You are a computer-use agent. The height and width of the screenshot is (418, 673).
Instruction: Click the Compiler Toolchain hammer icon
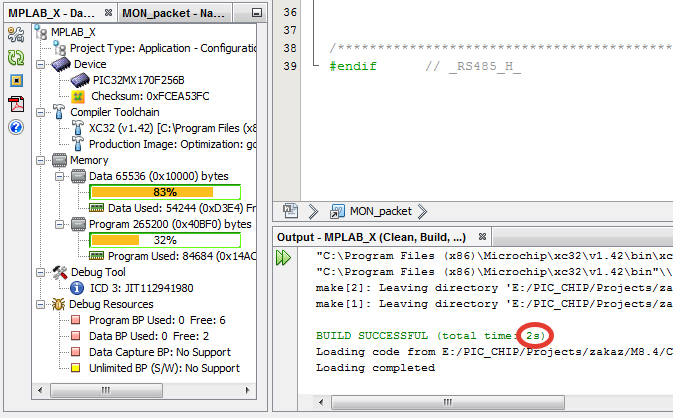[59, 112]
